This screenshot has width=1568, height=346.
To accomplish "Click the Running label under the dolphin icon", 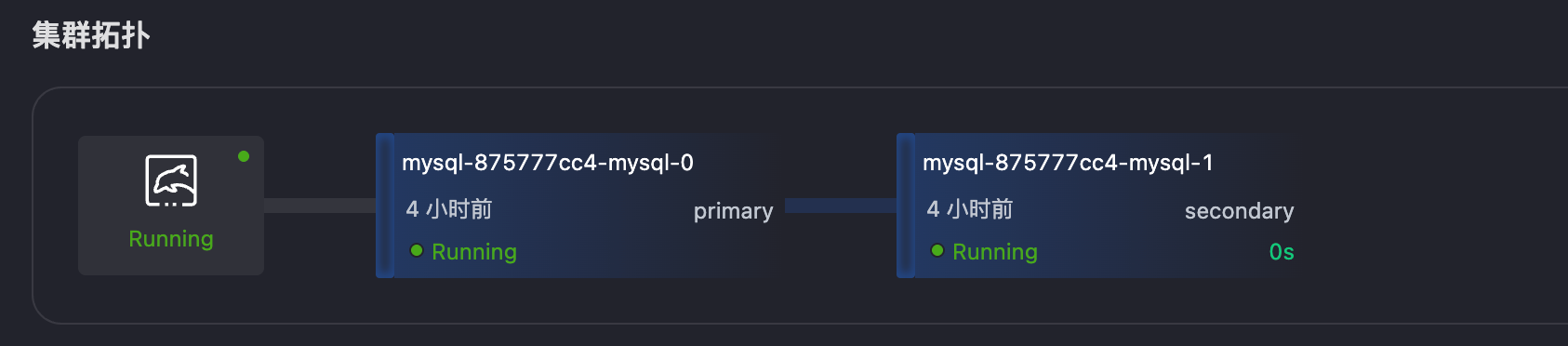I will [x=171, y=239].
